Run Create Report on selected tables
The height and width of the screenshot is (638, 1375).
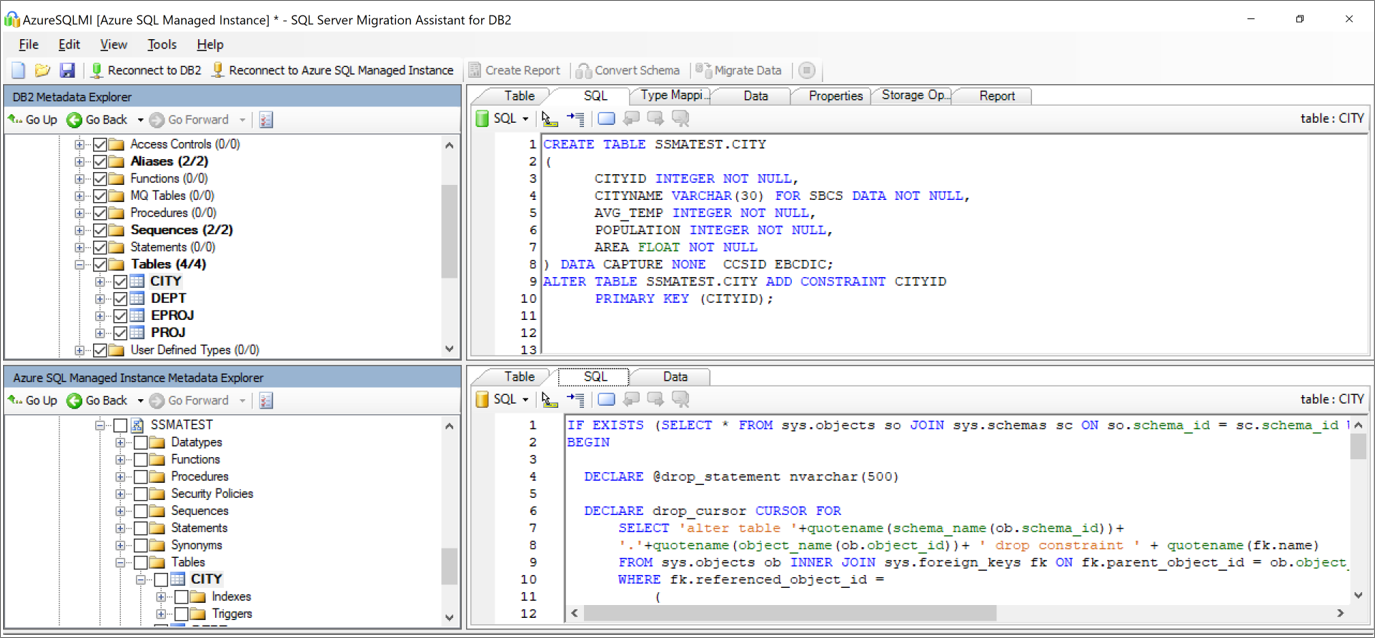(515, 70)
